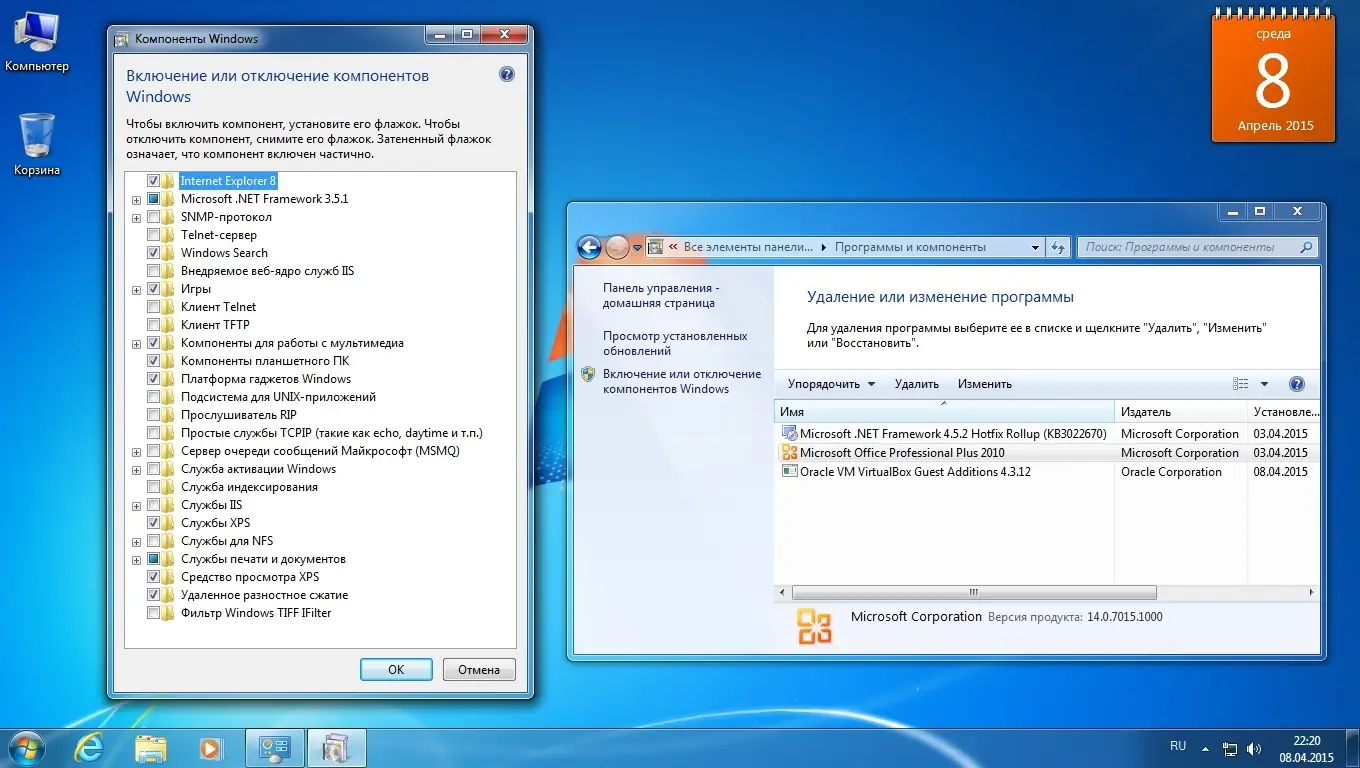Viewport: 1360px width, 768px height.
Task: Open the Computer desktop icon
Action: (x=37, y=40)
